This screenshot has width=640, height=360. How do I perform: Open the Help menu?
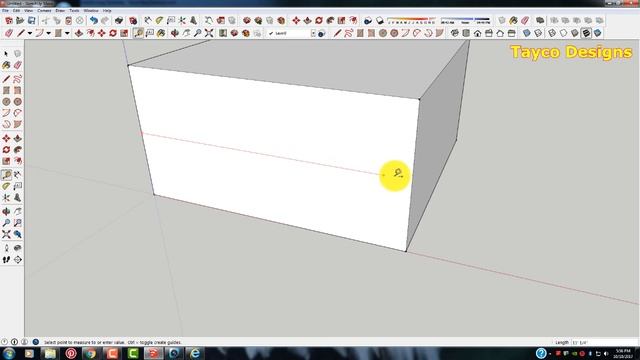click(x=107, y=11)
